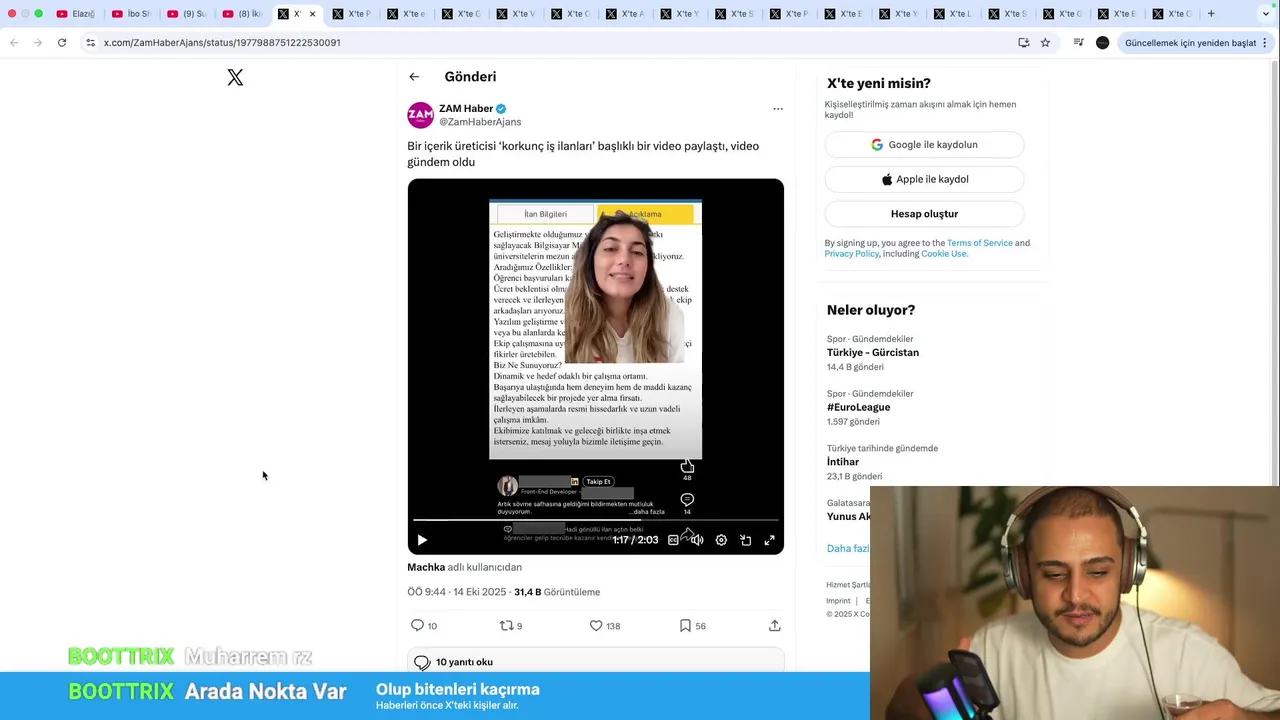Click the install/cast icon in address bar
The image size is (1280, 720).
(1023, 43)
